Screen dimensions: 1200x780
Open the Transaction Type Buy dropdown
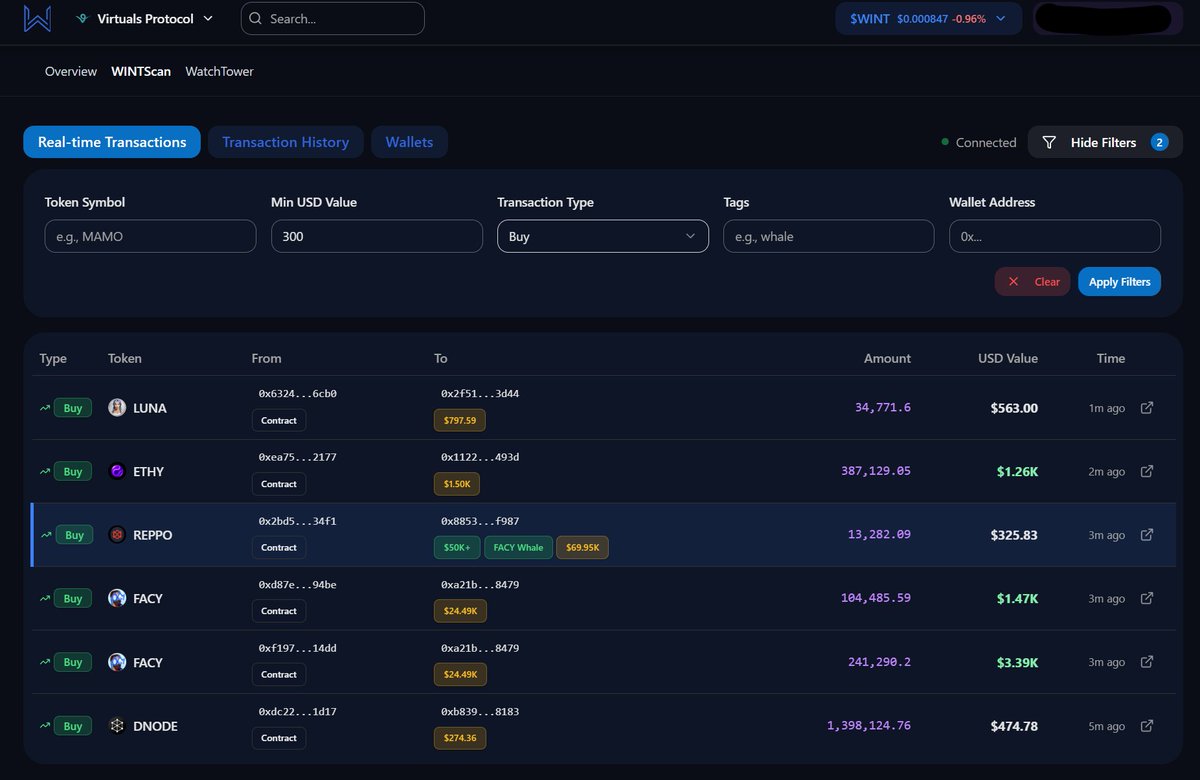coord(603,236)
